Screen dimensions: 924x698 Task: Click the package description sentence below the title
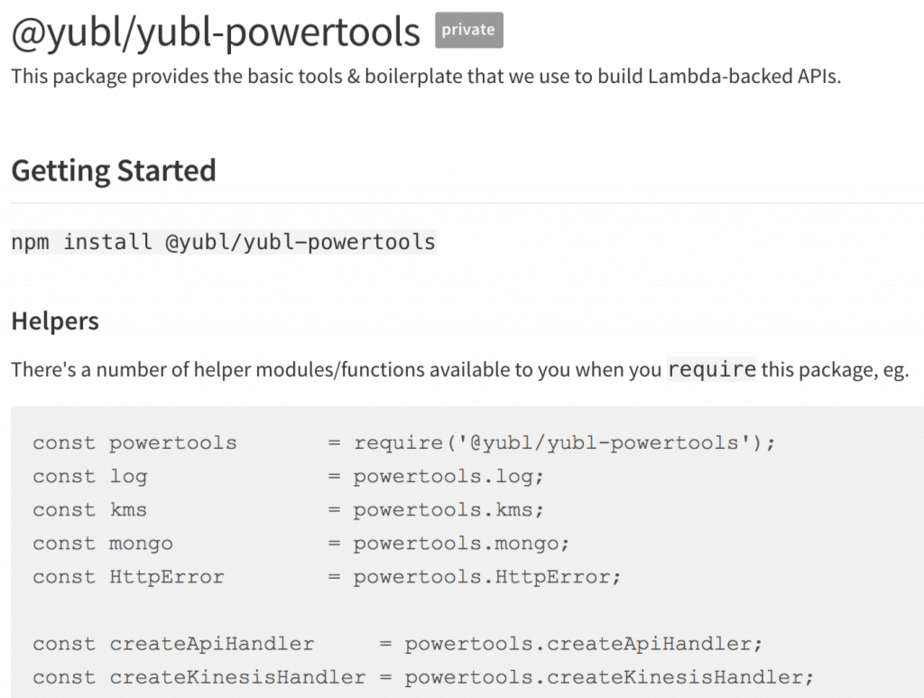pos(426,77)
